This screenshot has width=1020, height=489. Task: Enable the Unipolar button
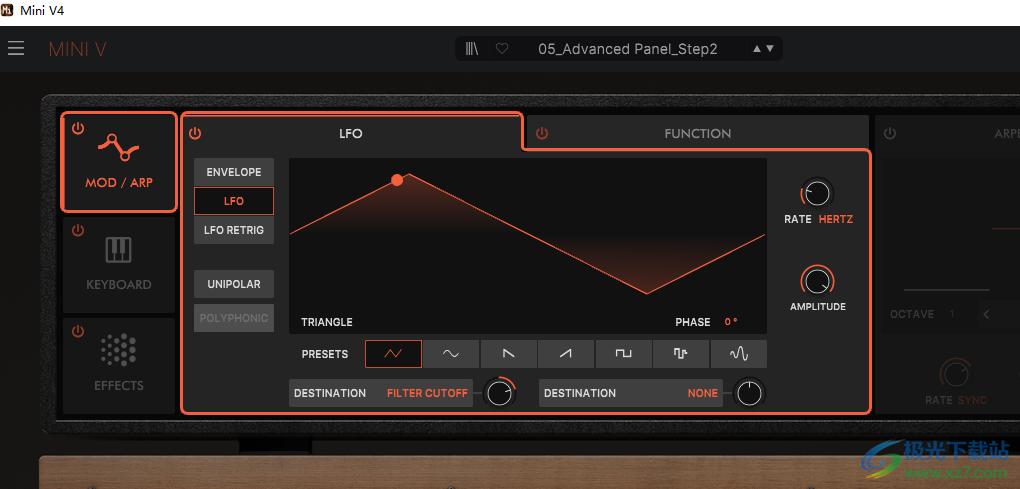tap(234, 284)
